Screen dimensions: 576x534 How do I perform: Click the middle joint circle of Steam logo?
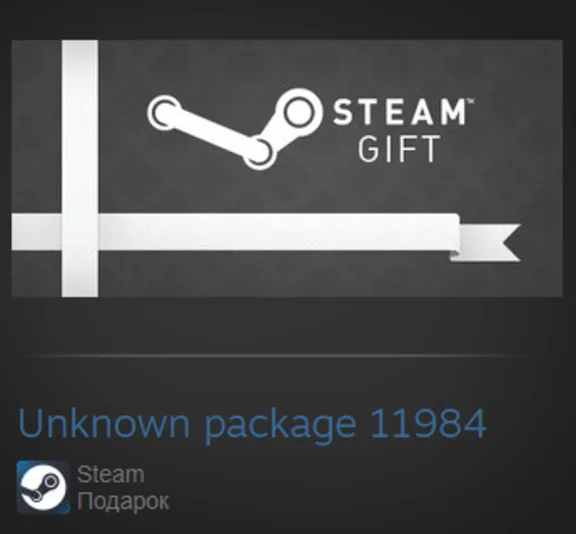[259, 152]
